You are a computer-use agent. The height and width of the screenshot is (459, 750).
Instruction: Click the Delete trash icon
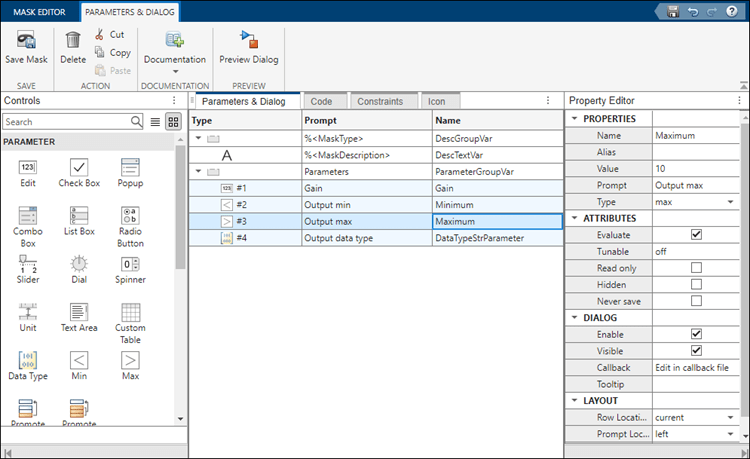73,40
